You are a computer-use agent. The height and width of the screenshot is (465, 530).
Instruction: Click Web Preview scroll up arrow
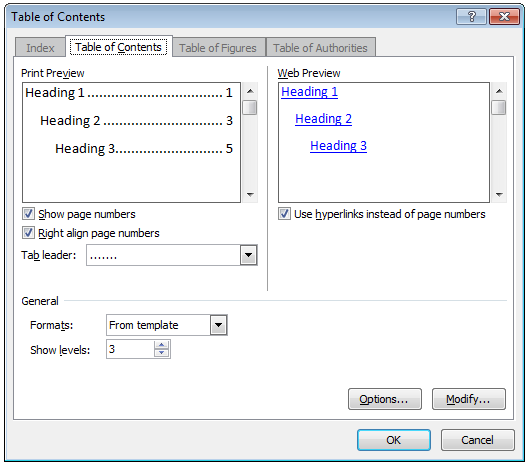[x=499, y=91]
